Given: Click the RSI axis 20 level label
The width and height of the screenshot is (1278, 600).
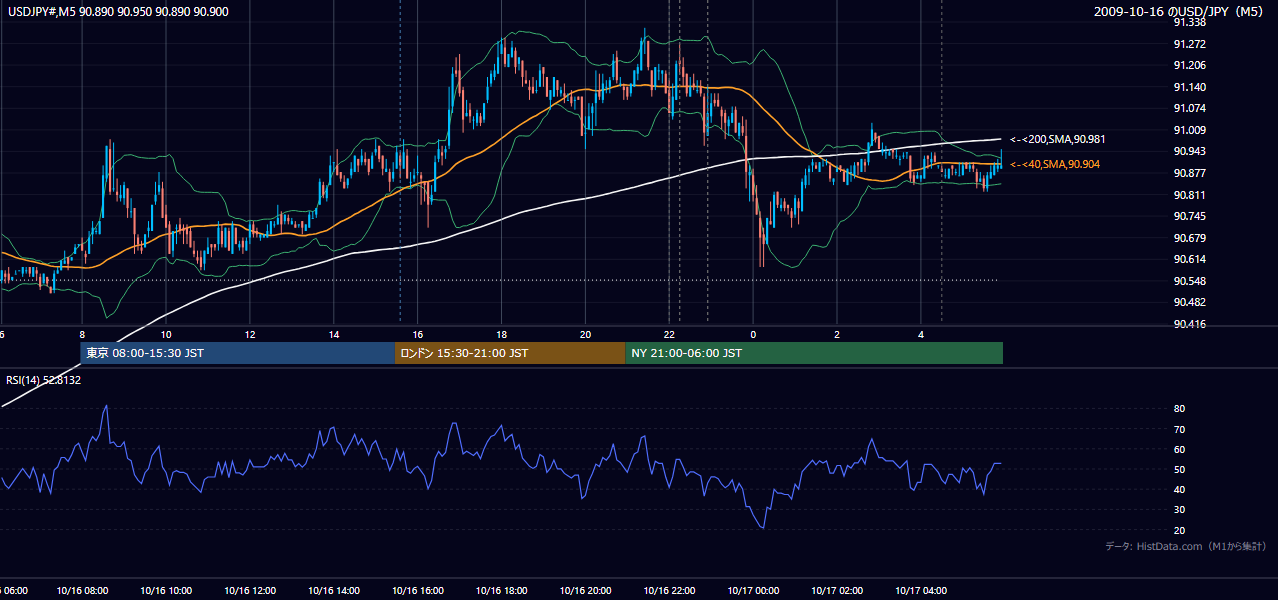Looking at the screenshot, I should 1179,530.
